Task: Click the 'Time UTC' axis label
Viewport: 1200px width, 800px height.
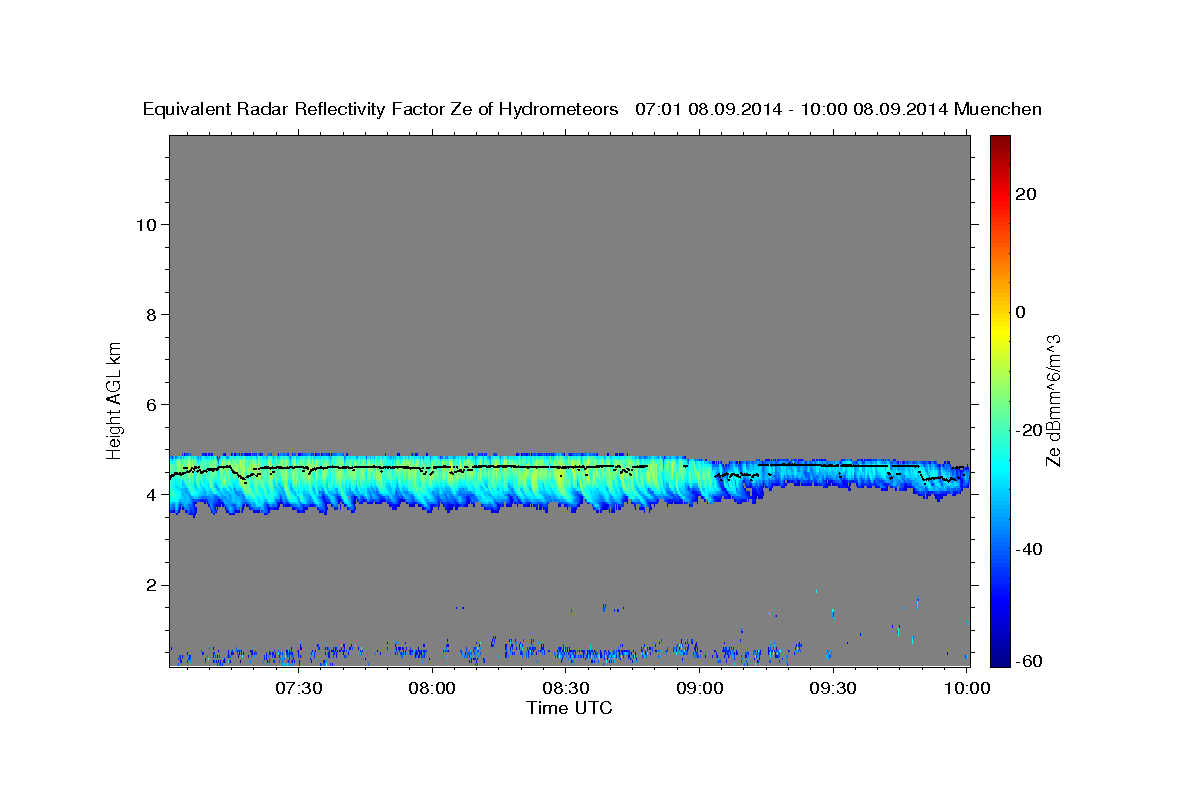Action: [569, 708]
